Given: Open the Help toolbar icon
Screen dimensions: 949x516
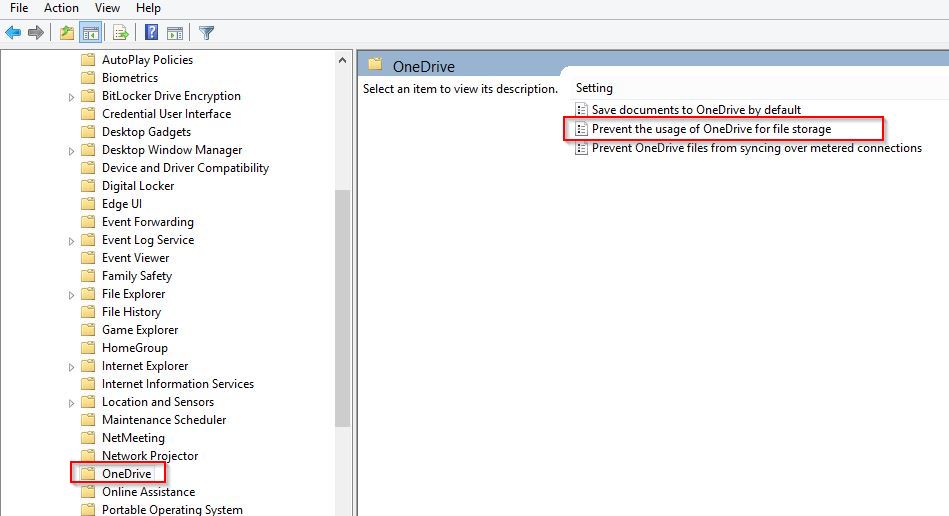Looking at the screenshot, I should pos(151,33).
